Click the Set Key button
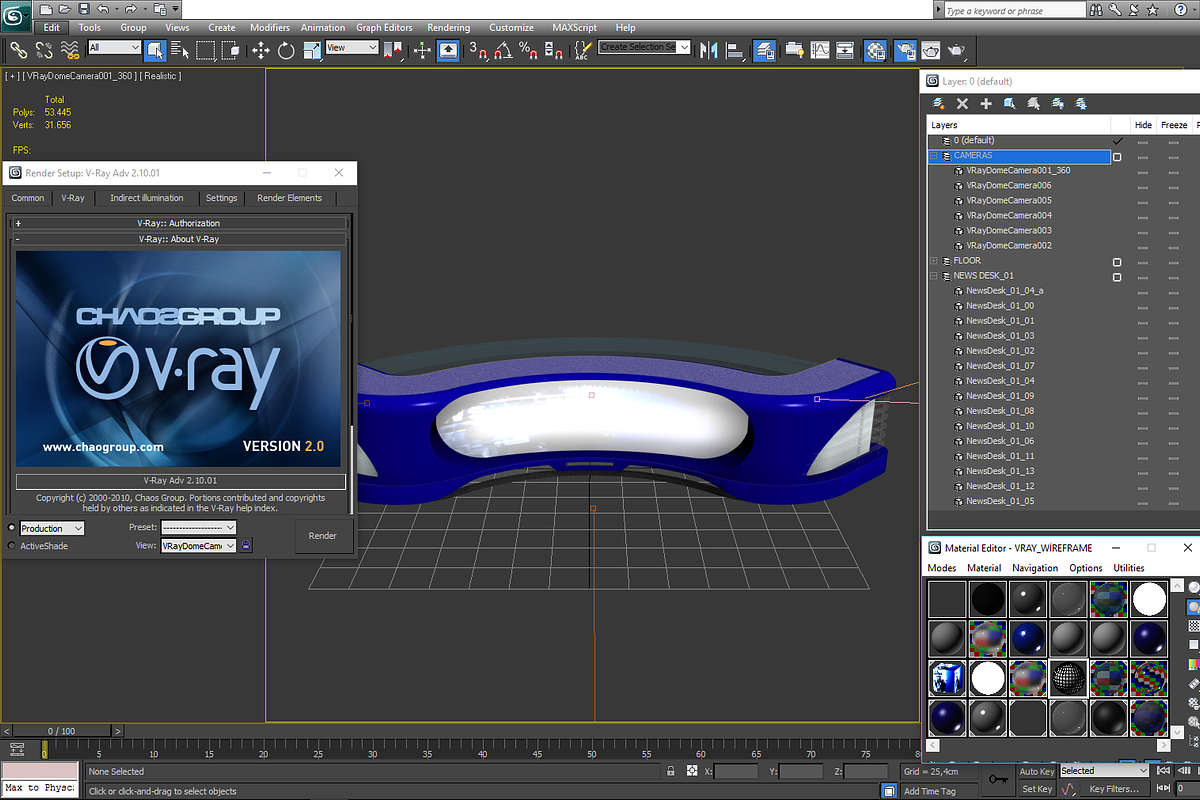 [1037, 789]
